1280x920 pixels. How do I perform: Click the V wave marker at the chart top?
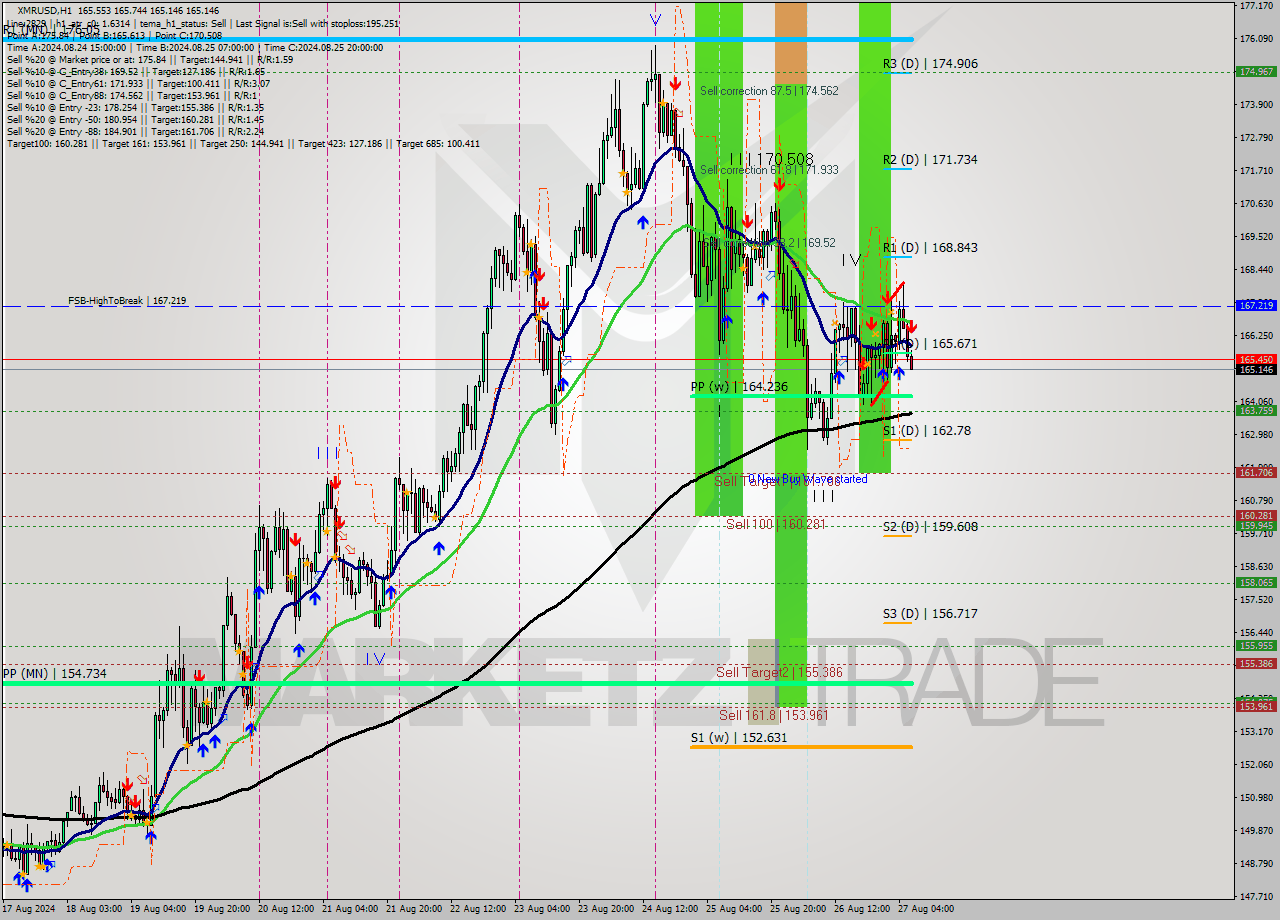pos(655,18)
